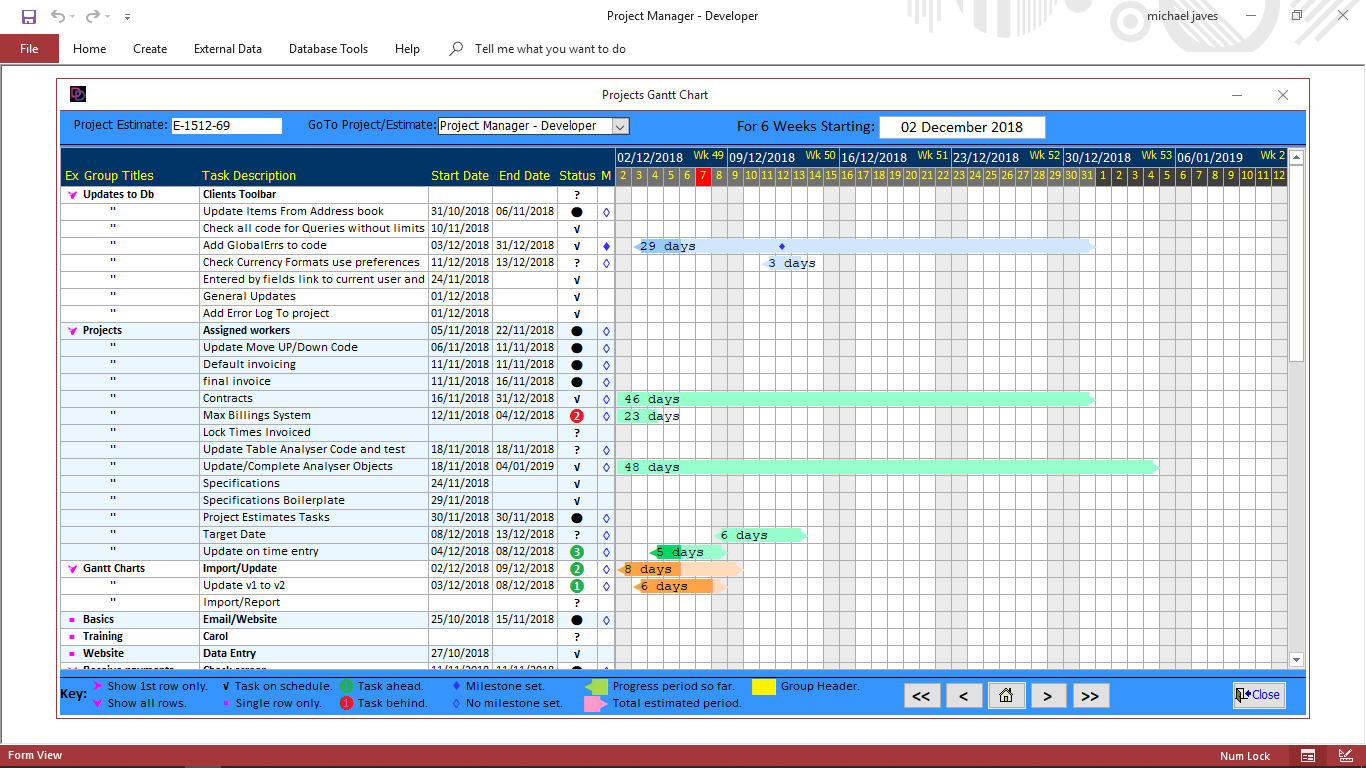This screenshot has width=1366, height=768.
Task: Open the External Data tab
Action: (228, 49)
